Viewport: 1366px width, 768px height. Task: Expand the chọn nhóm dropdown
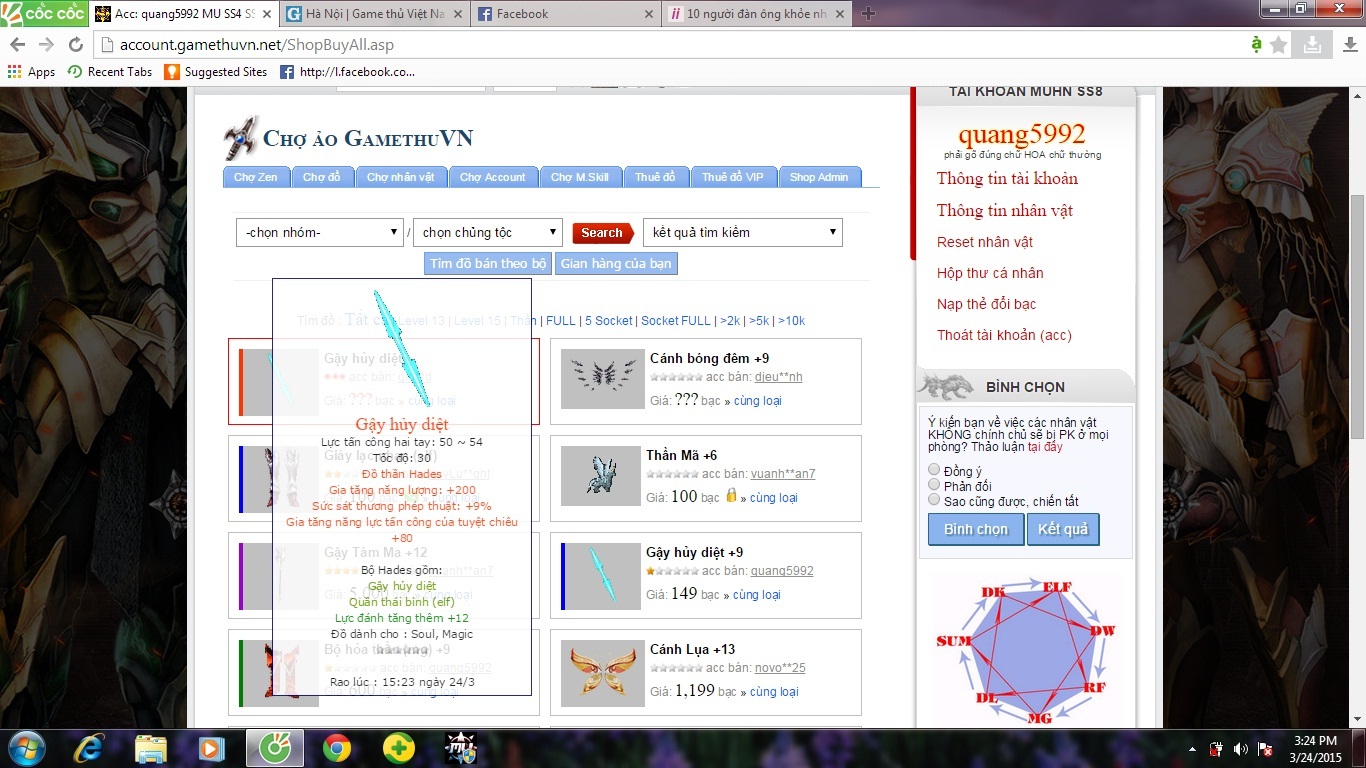[319, 232]
